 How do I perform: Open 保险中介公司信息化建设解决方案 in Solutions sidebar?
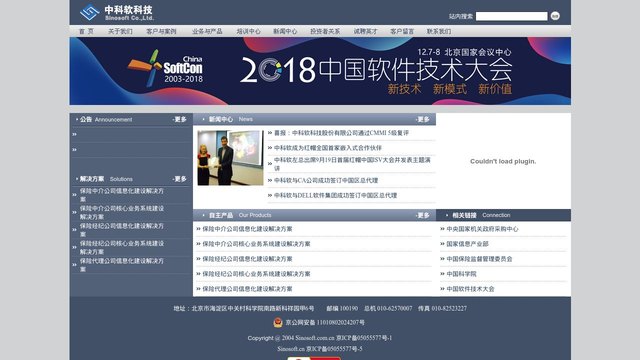pyautogui.click(x=122, y=195)
